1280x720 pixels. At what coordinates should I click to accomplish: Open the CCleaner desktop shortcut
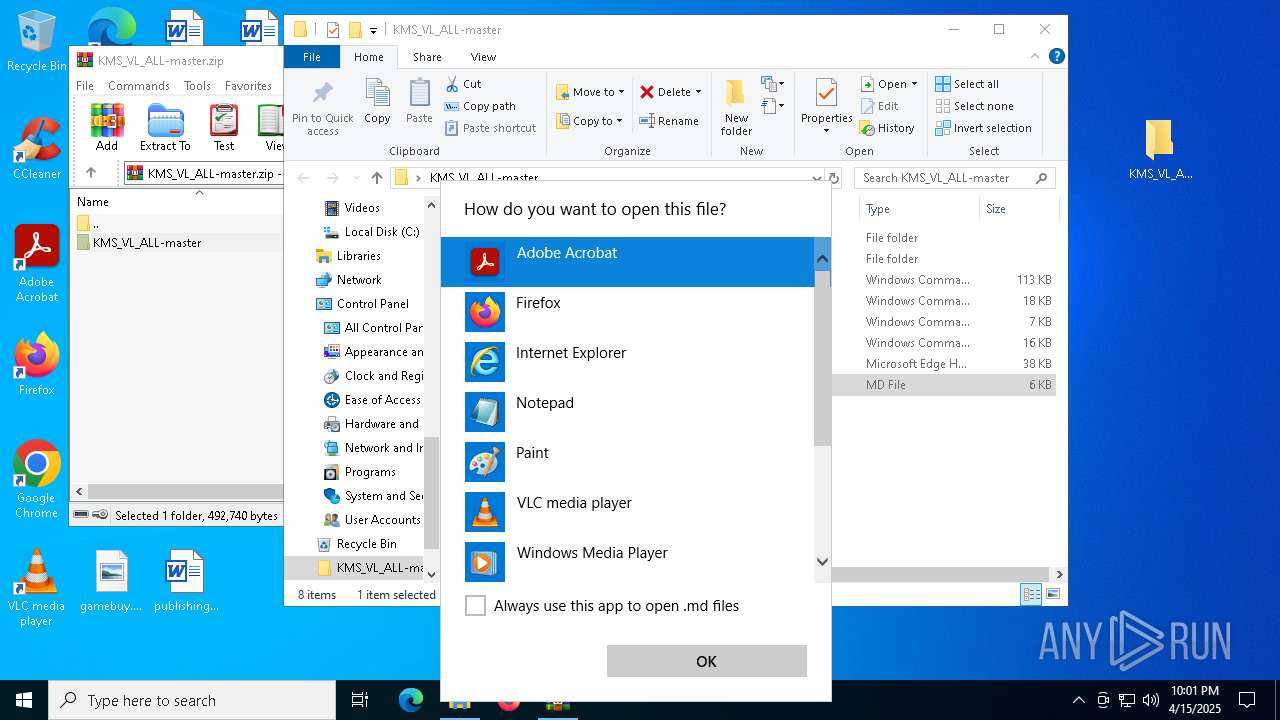coord(37,147)
